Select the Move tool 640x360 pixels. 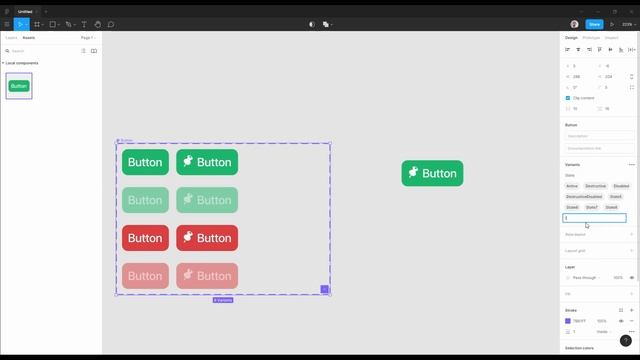coord(19,24)
